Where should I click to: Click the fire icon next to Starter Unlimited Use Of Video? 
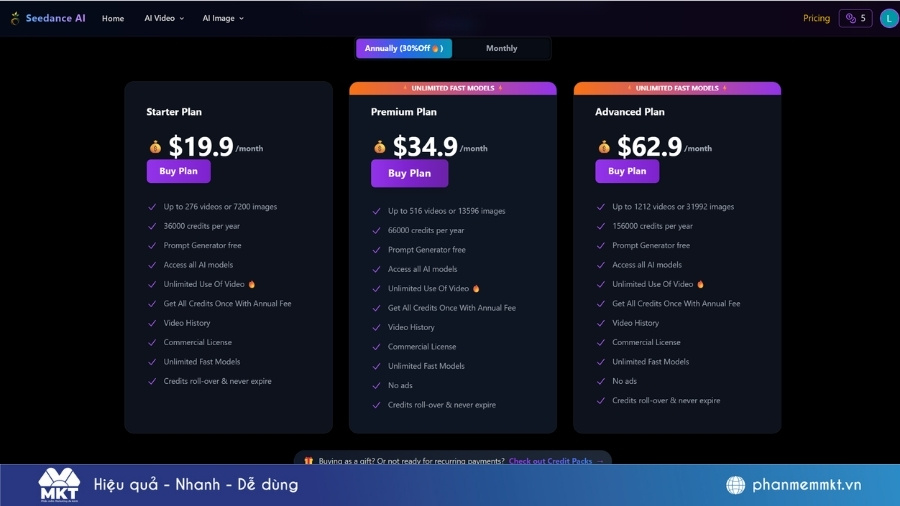251,284
